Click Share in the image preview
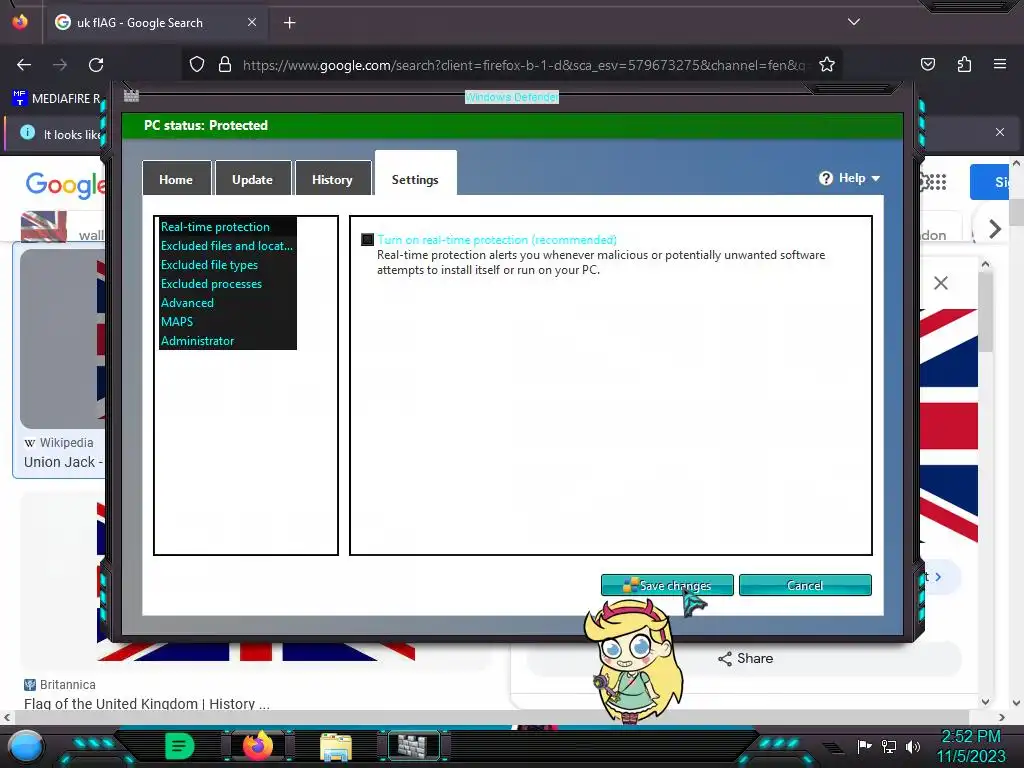 click(x=746, y=658)
